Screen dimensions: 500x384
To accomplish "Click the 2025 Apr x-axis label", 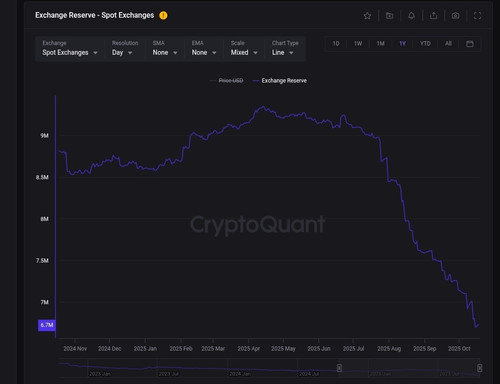I will click(x=249, y=349).
